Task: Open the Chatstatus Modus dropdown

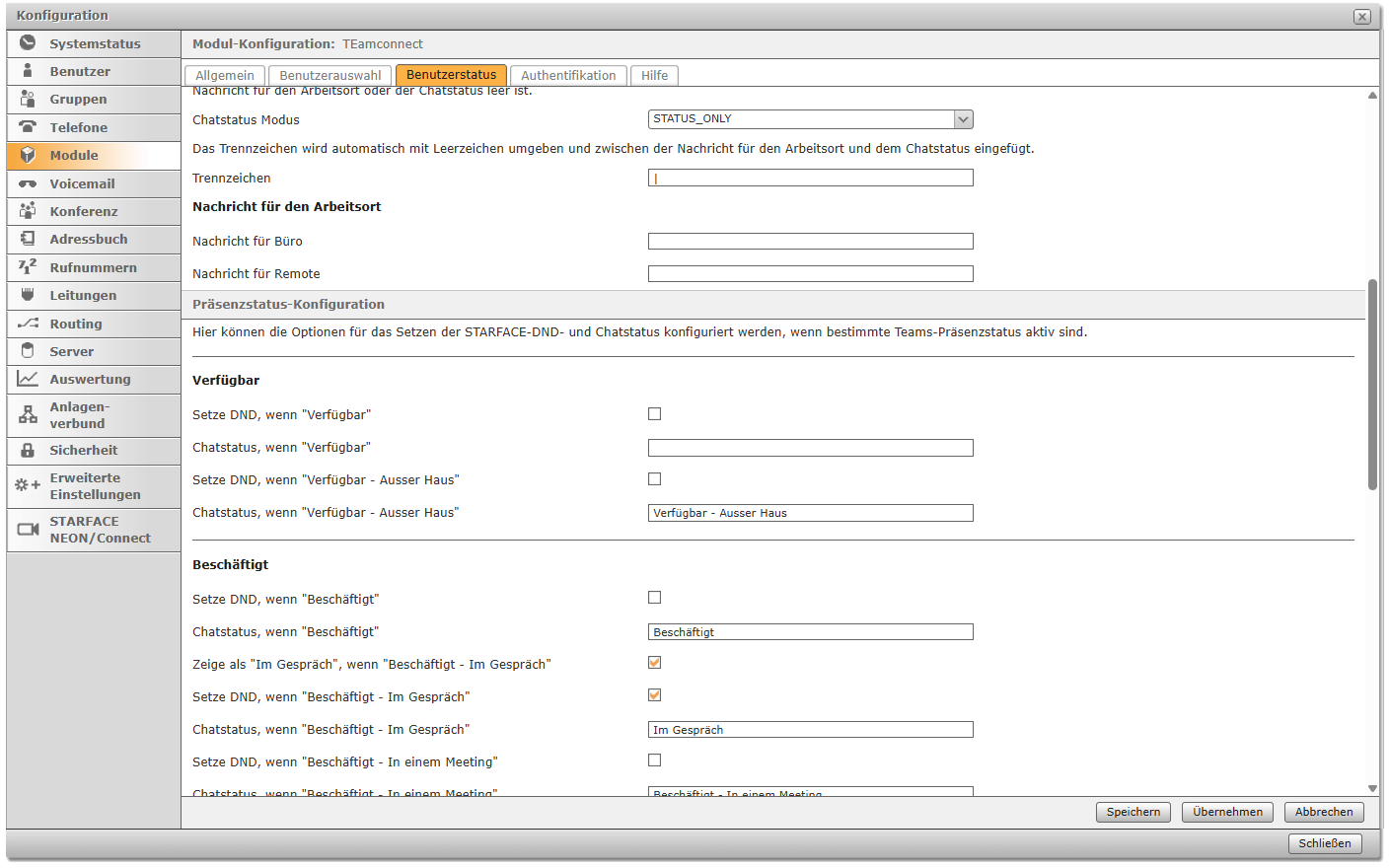Action: [x=811, y=119]
